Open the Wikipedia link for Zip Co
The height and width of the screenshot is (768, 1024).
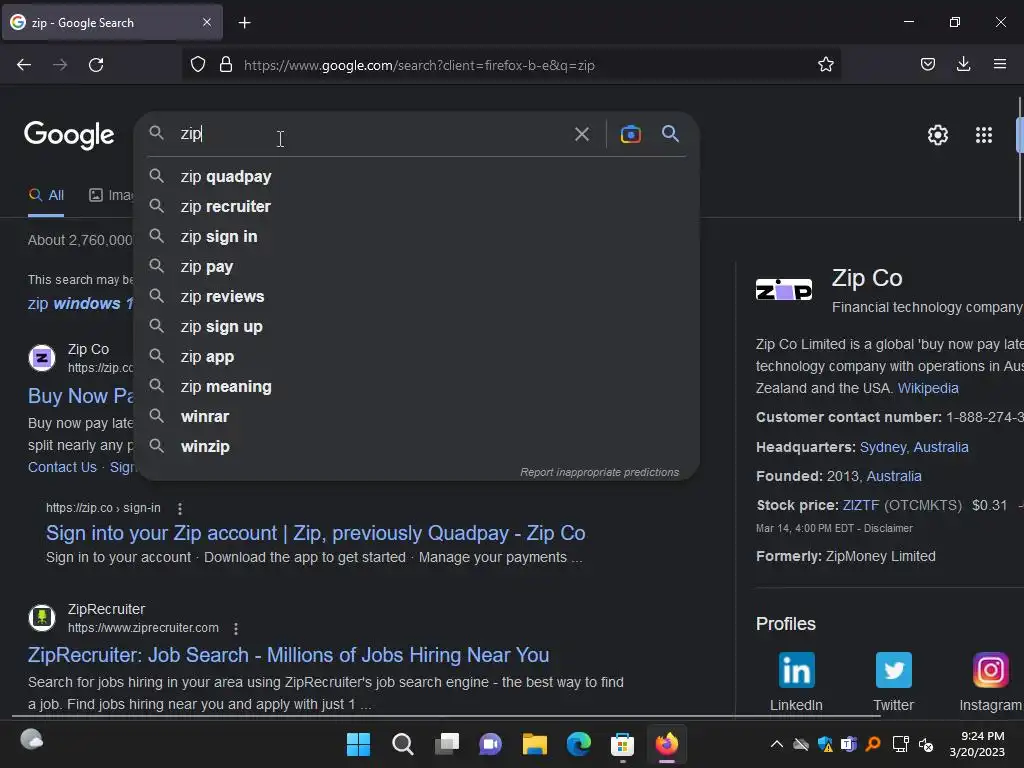point(927,388)
